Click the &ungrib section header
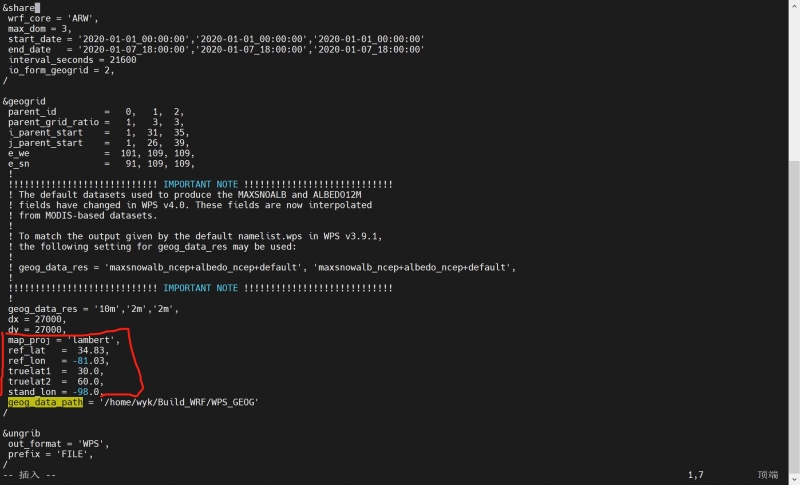 25,432
